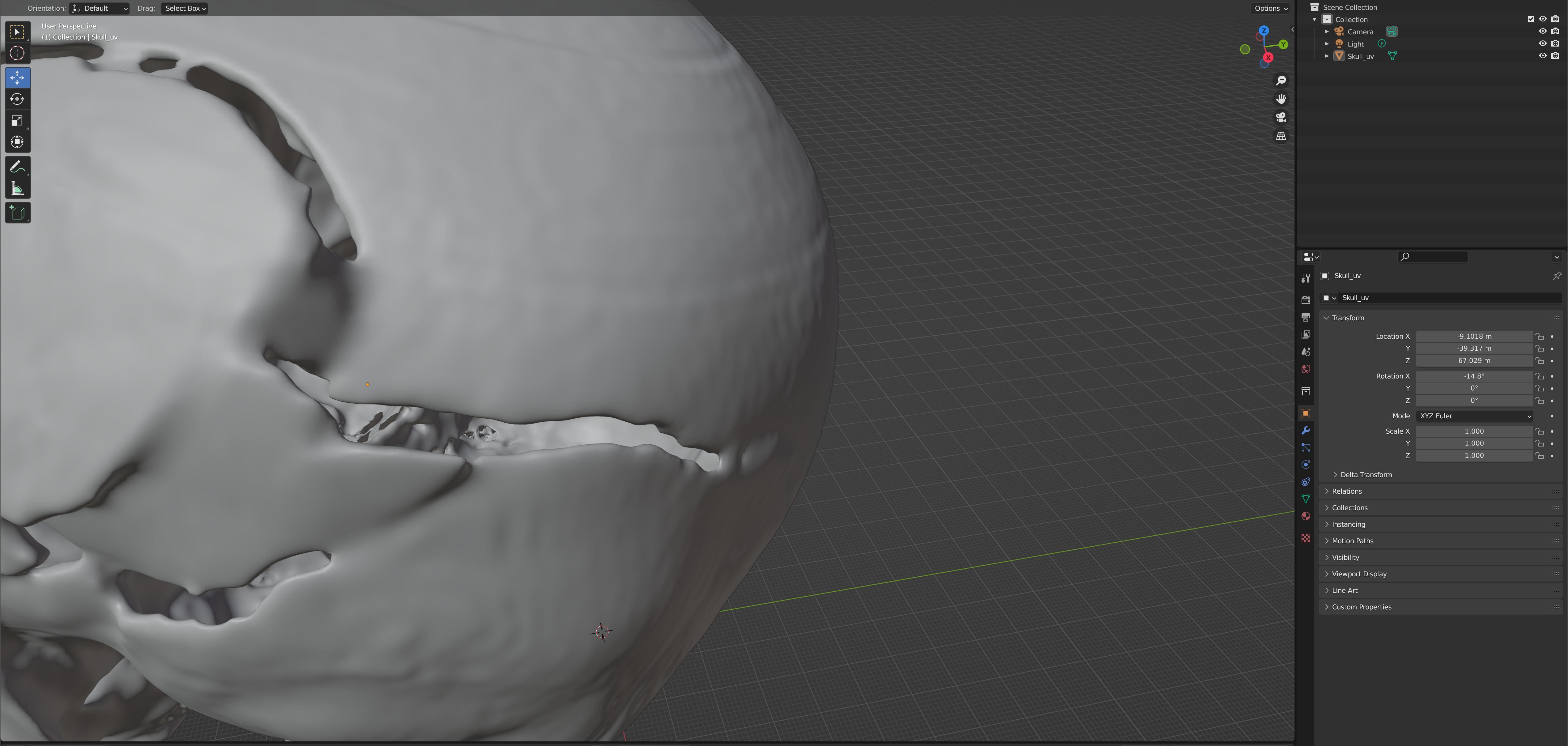Open the Object Constraints properties tab
The height and width of the screenshot is (746, 1568).
point(1306,482)
